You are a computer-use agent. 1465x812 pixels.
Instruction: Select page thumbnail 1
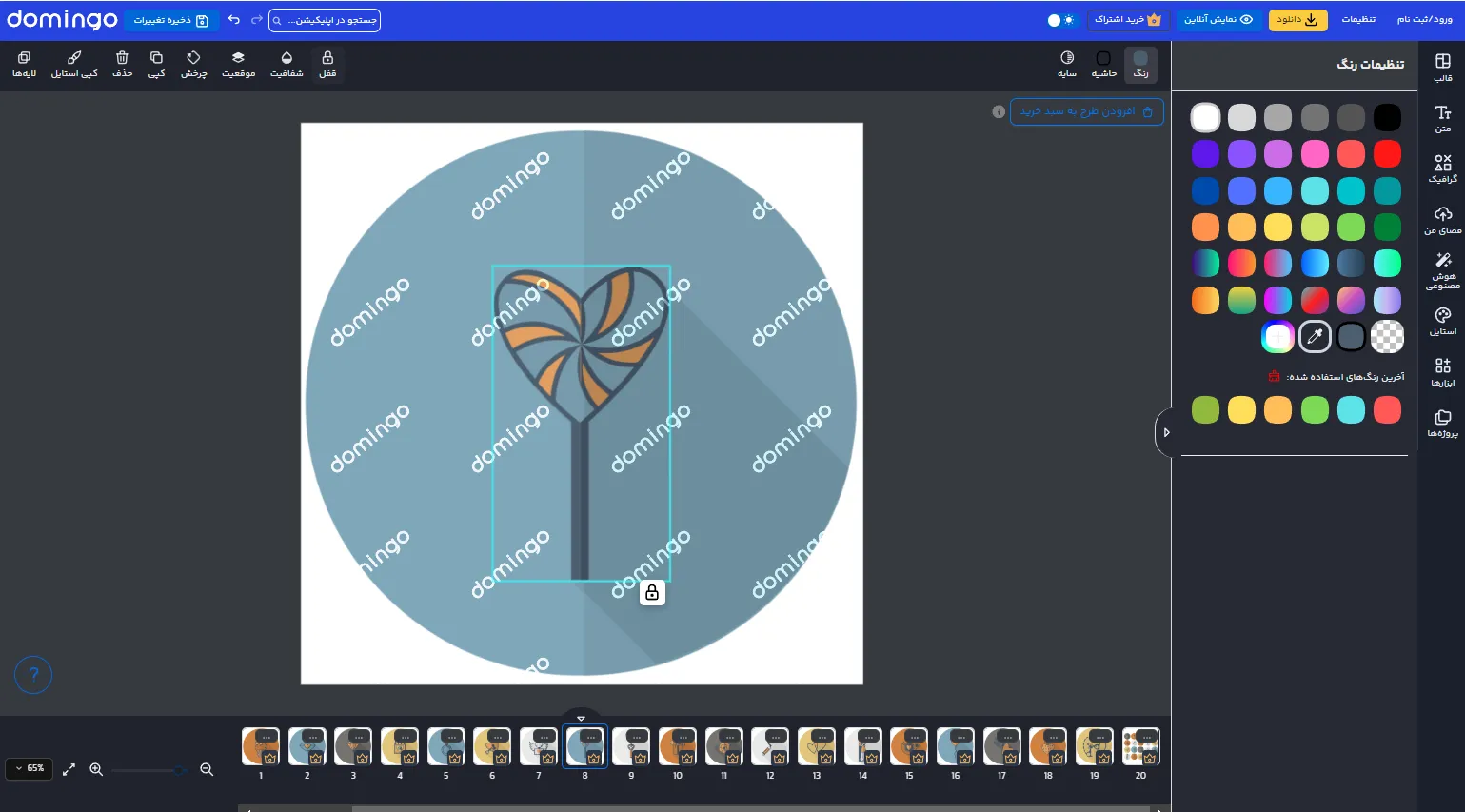(x=261, y=746)
